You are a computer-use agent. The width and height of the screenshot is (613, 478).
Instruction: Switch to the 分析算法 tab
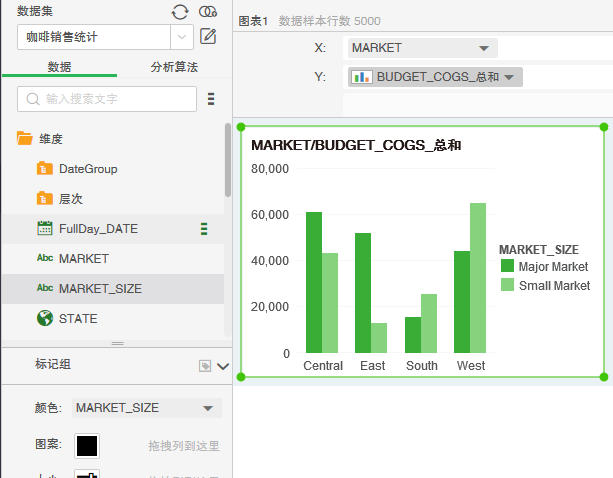[x=174, y=67]
